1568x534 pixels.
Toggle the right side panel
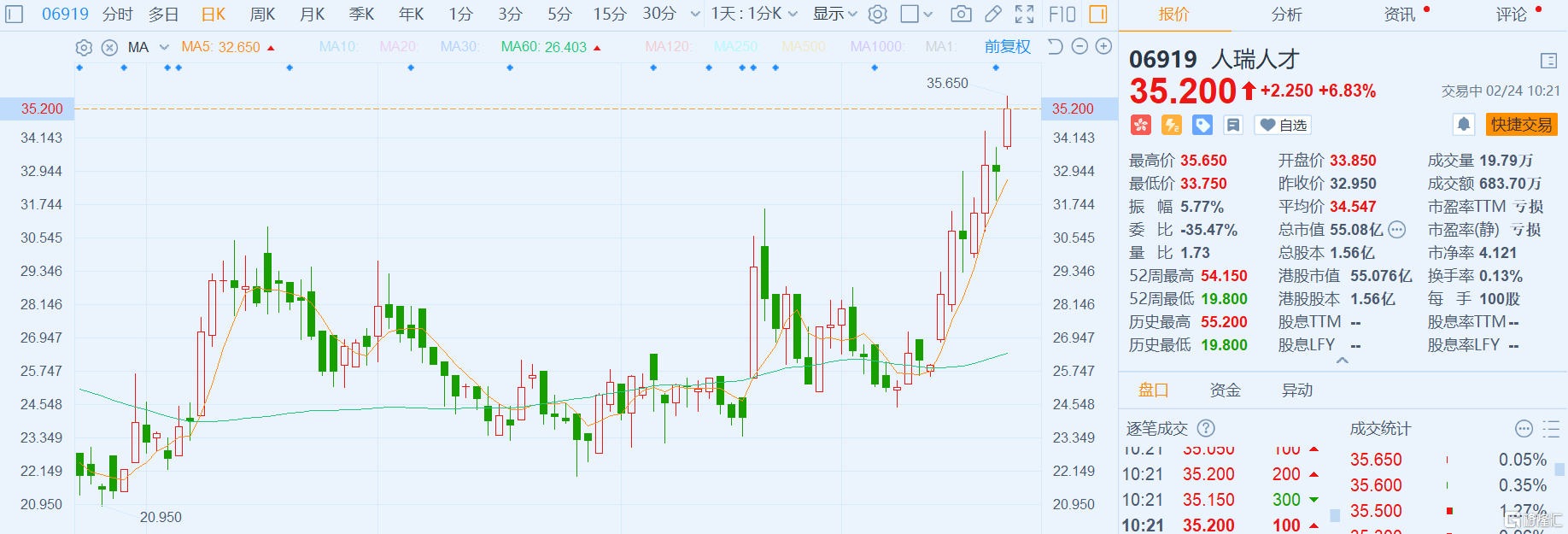[x=1098, y=14]
